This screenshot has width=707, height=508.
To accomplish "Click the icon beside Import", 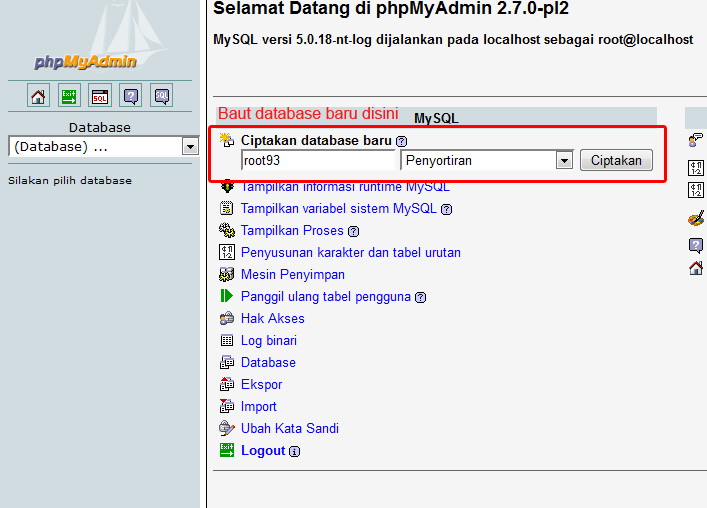I will pyautogui.click(x=226, y=406).
